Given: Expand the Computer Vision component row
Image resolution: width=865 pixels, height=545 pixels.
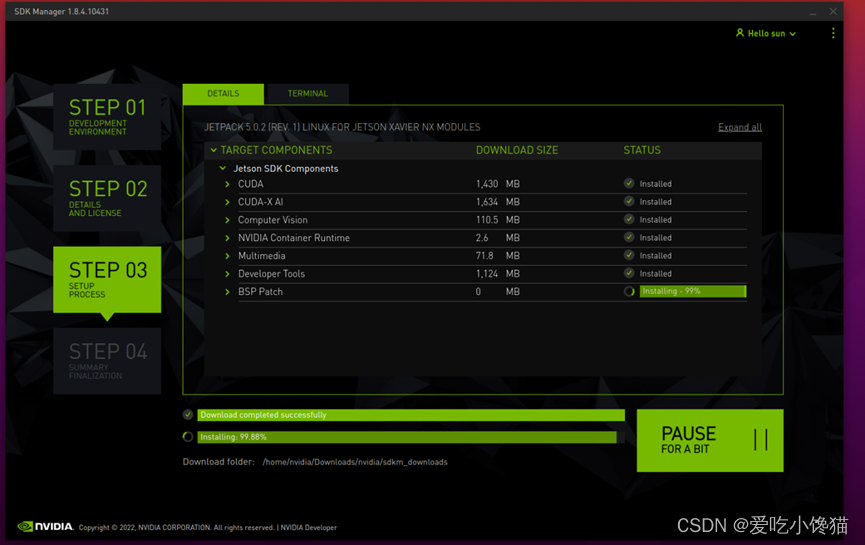Looking at the screenshot, I should [x=227, y=220].
